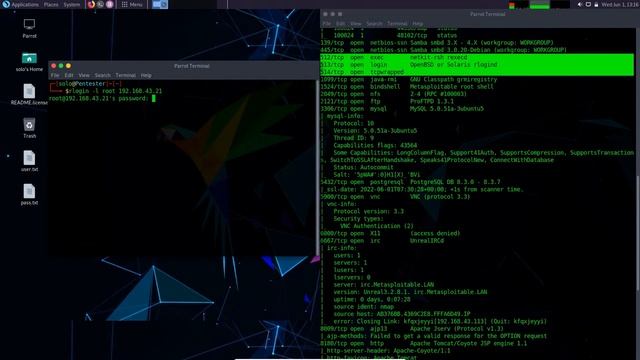Click the second launcher icon after Firefox

(x=100, y=4)
